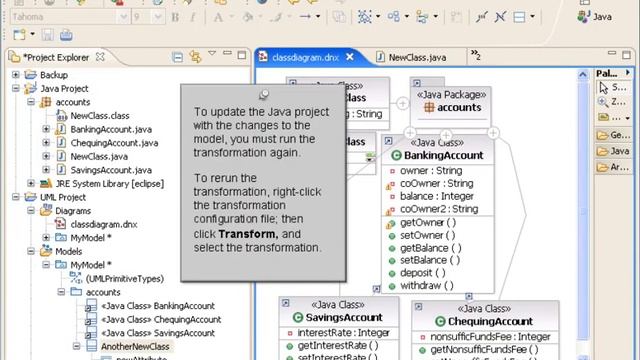Click the fill color bucket icon

coord(247,17)
